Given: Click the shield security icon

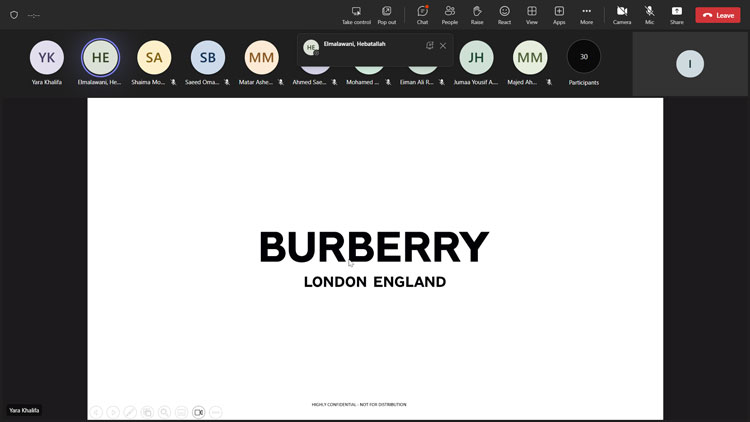Looking at the screenshot, I should pyautogui.click(x=14, y=15).
